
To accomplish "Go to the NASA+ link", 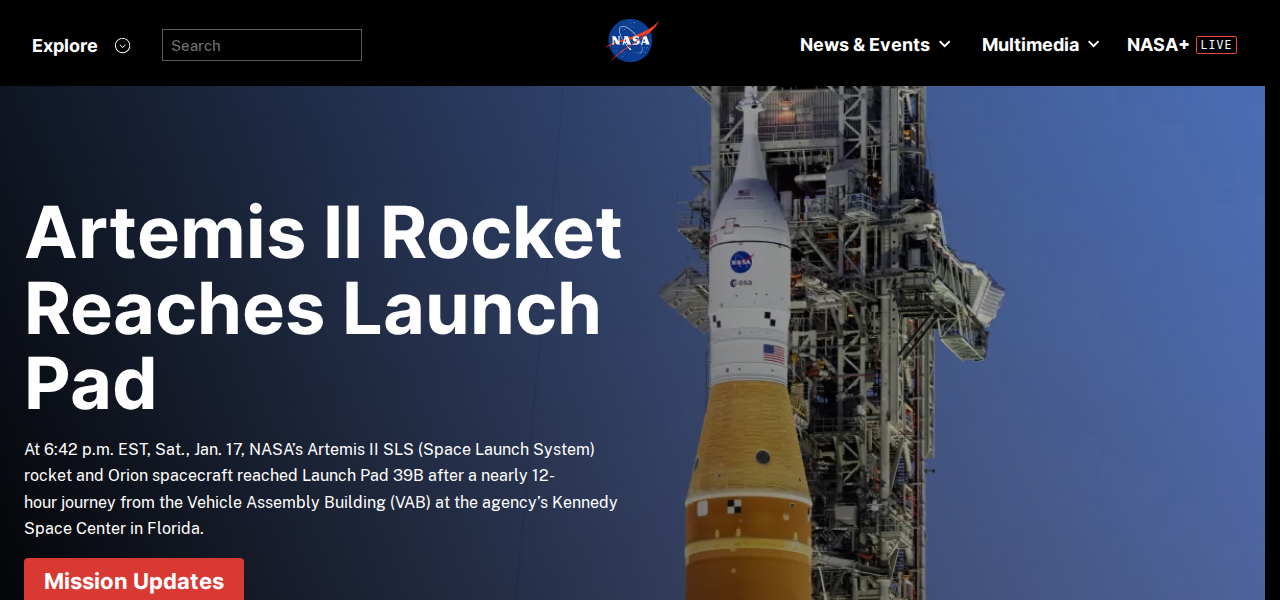I will (1157, 45).
